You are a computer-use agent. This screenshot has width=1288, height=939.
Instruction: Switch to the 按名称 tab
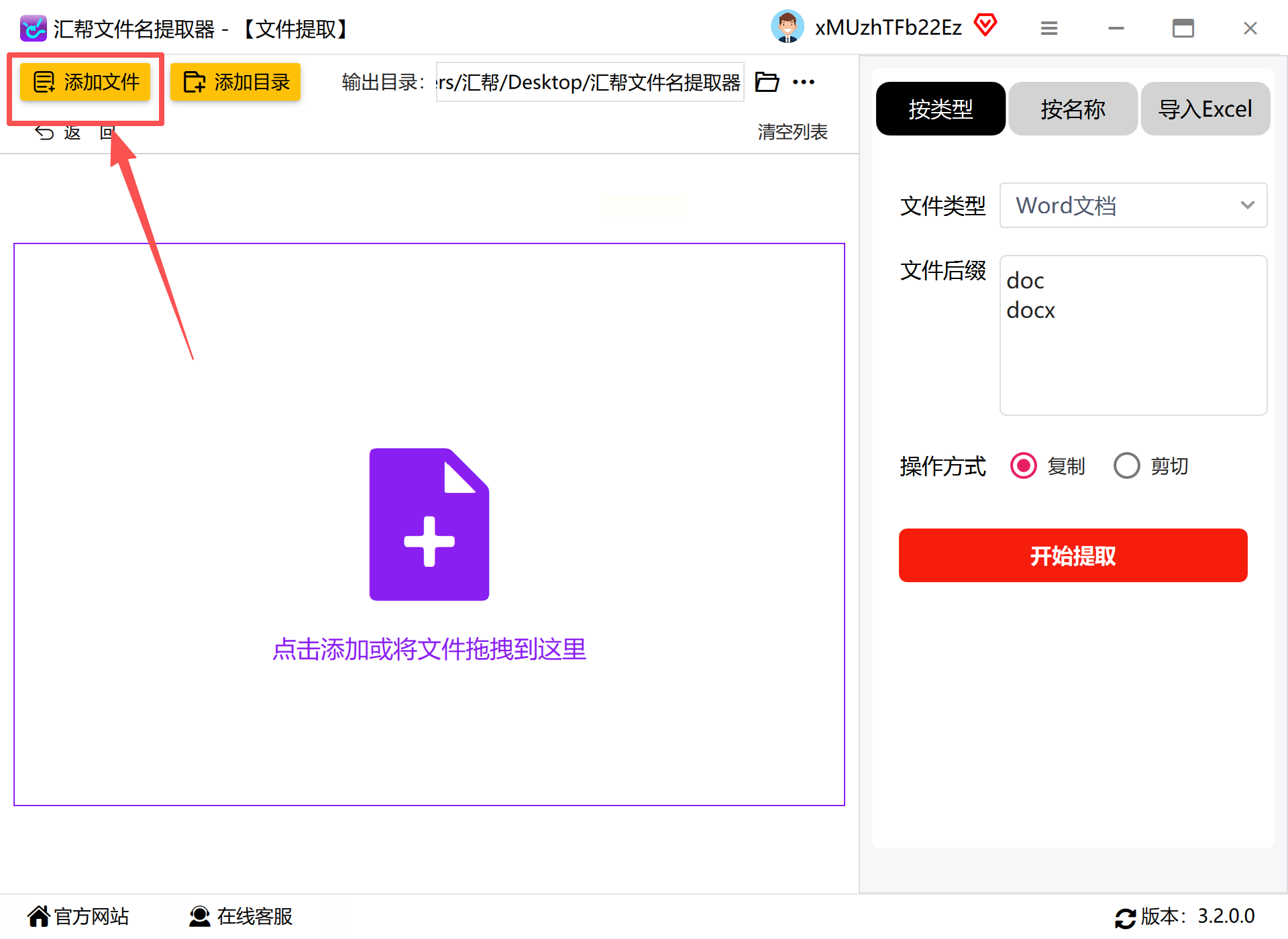click(x=1073, y=109)
